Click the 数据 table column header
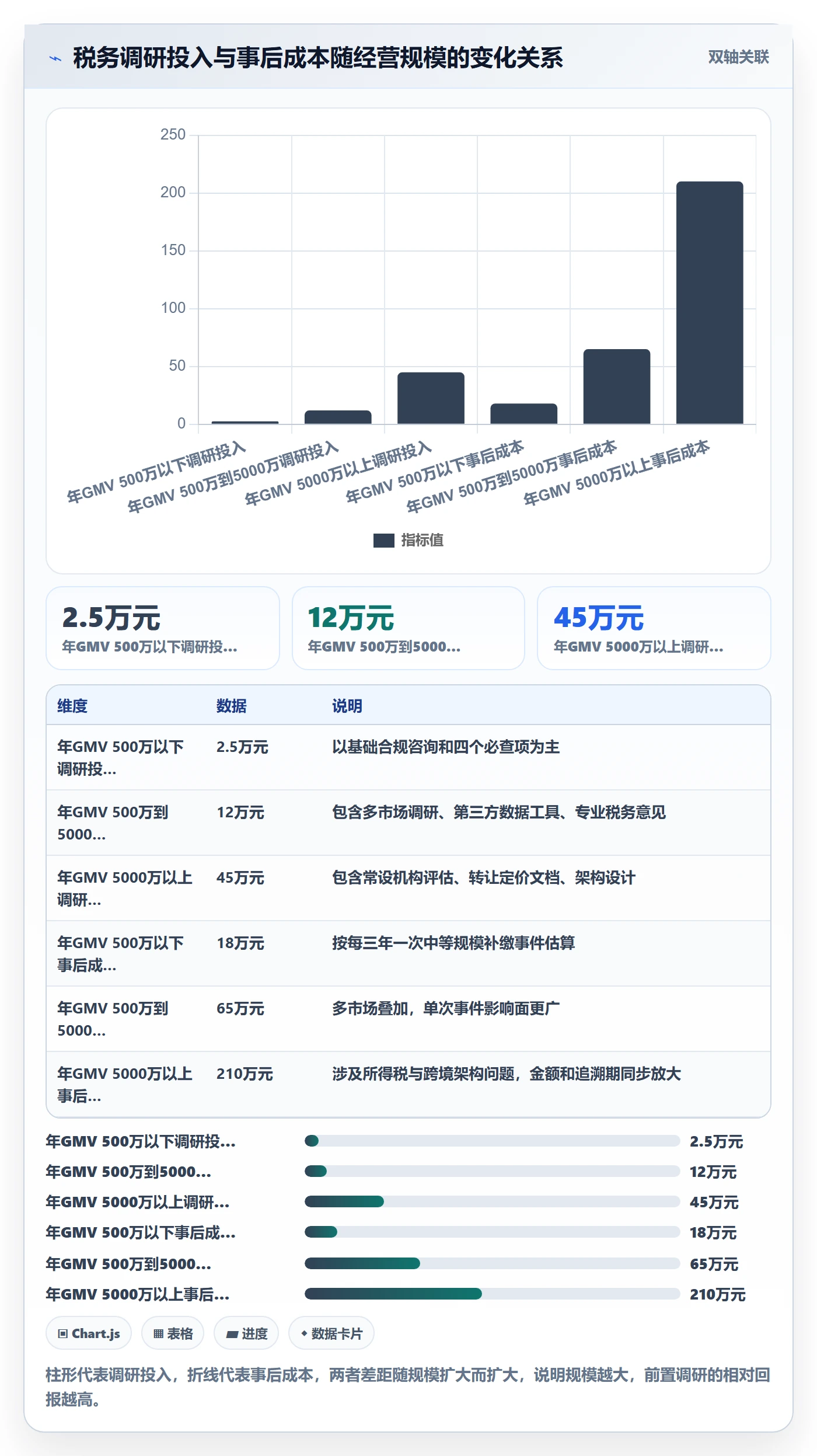This screenshot has width=817, height=1456. [x=232, y=706]
